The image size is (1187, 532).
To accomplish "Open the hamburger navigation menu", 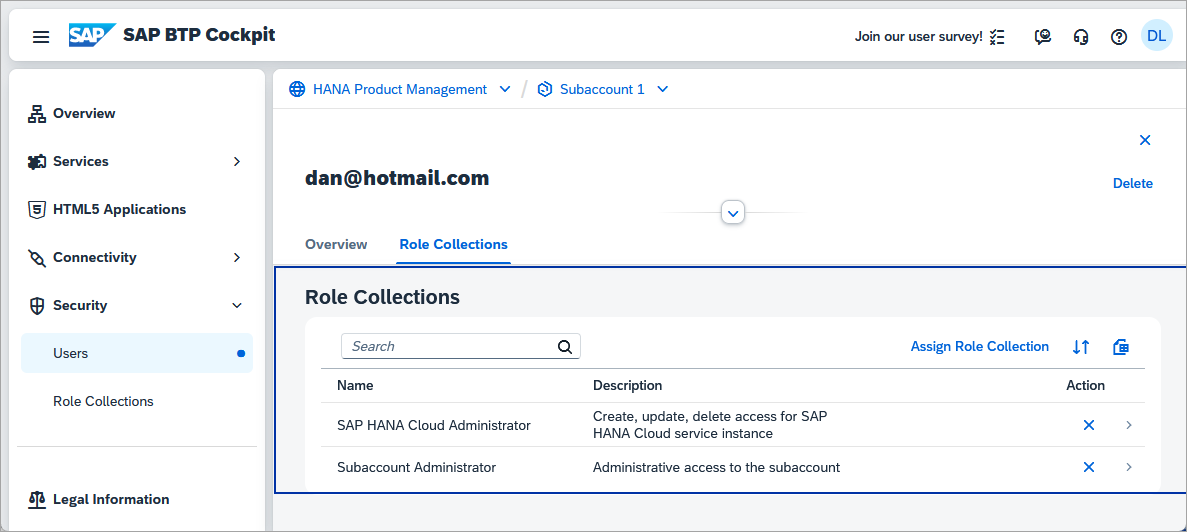I will tap(41, 36).
